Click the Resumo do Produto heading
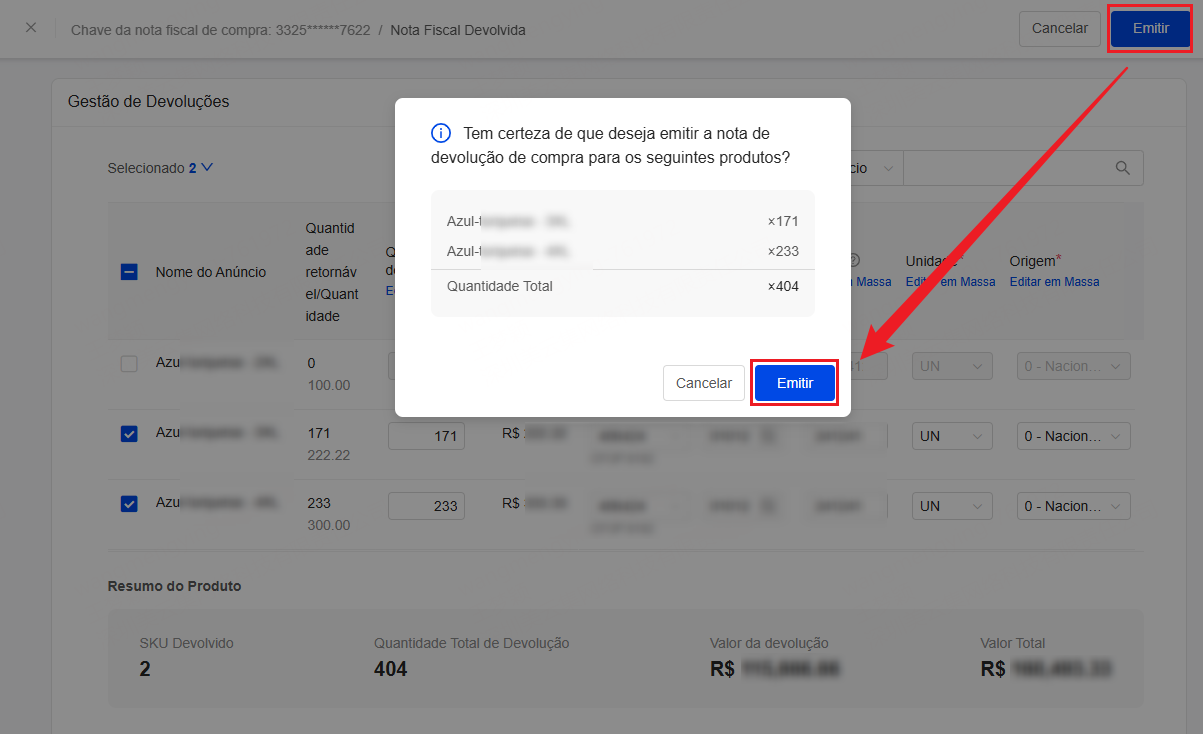 174,586
